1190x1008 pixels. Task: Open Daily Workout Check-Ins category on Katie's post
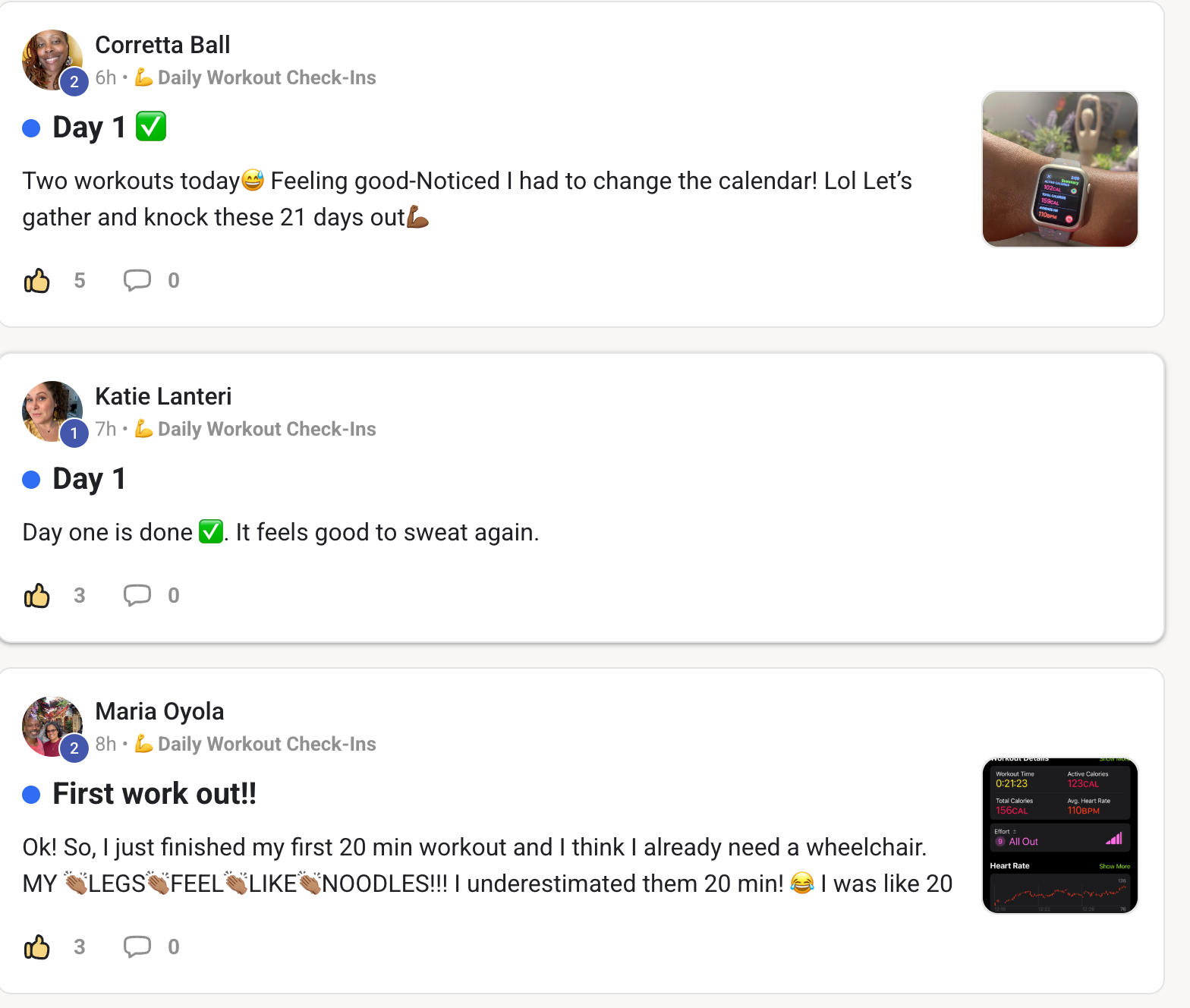click(x=266, y=429)
